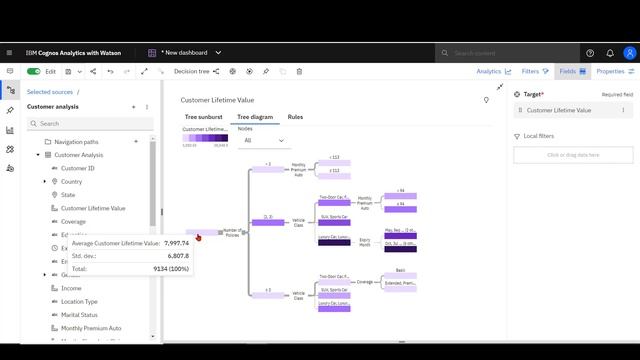Switch to the Rules tab
Image resolution: width=640 pixels, height=360 pixels.
[x=295, y=117]
